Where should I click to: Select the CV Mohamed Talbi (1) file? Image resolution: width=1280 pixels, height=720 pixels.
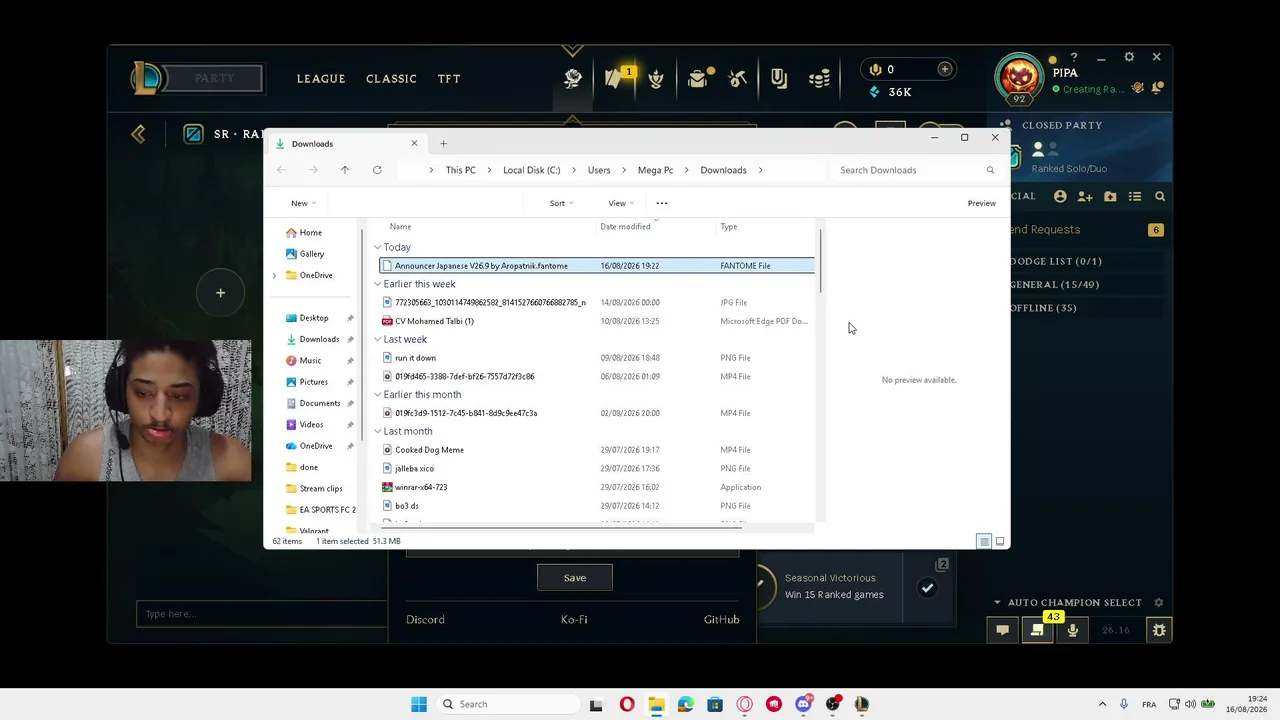click(597, 321)
